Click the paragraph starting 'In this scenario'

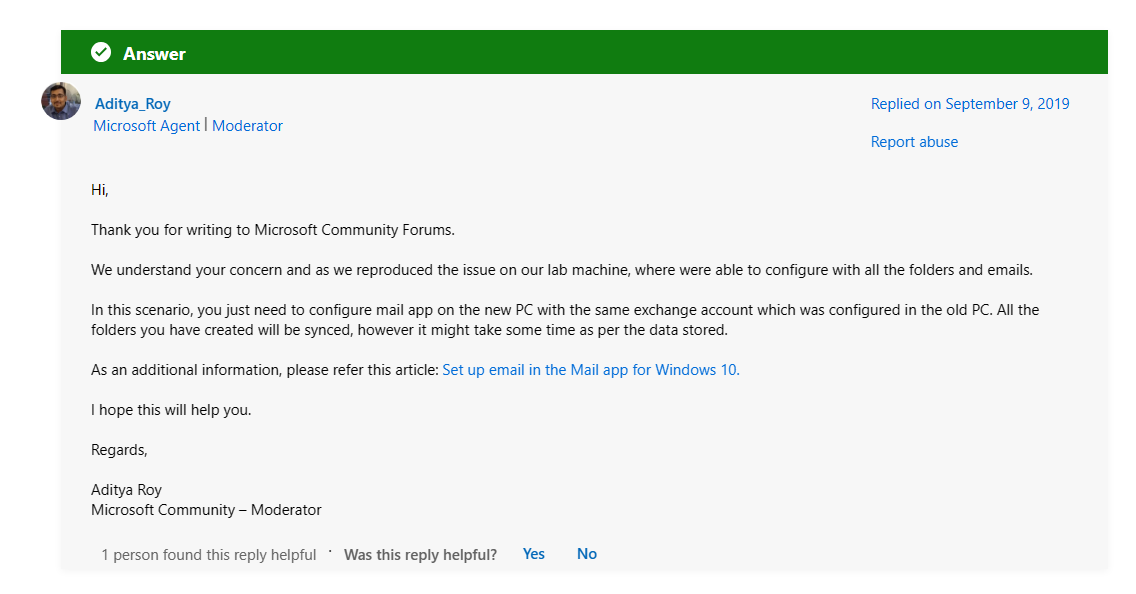click(x=565, y=319)
